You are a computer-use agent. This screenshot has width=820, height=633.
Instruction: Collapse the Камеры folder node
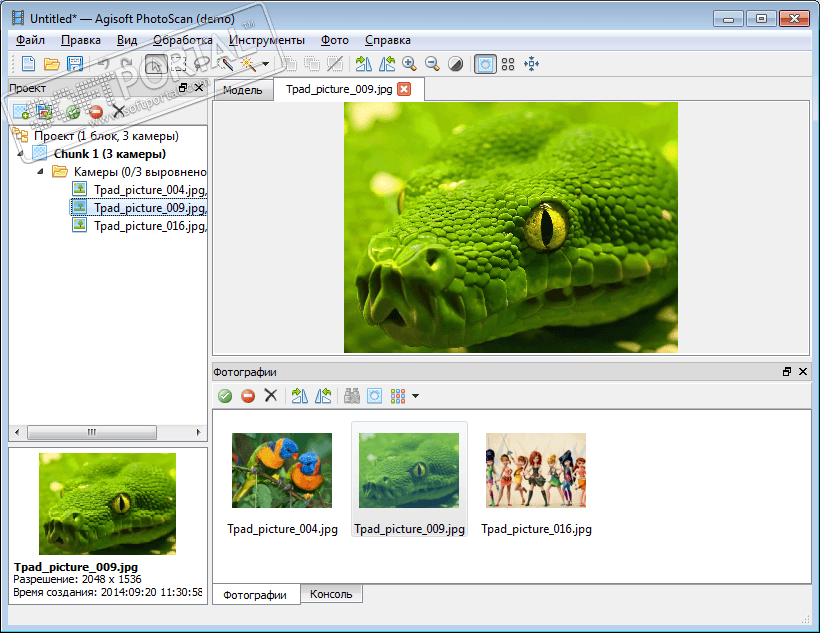click(40, 172)
